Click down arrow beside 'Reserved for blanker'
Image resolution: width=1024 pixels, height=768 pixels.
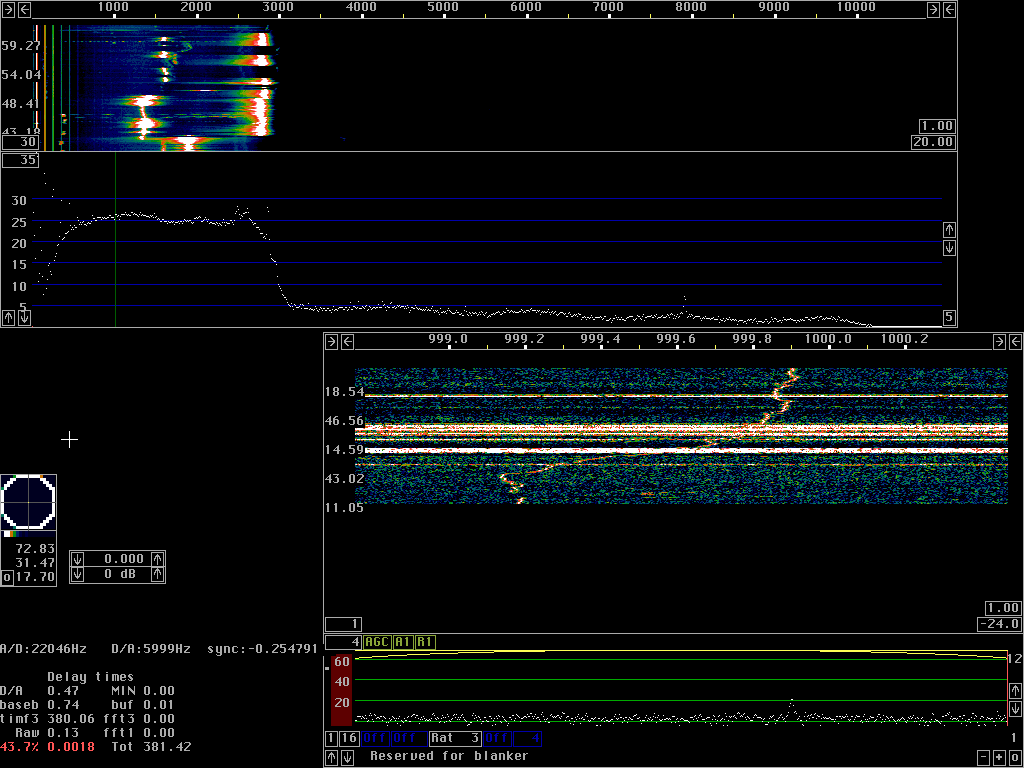click(x=347, y=758)
